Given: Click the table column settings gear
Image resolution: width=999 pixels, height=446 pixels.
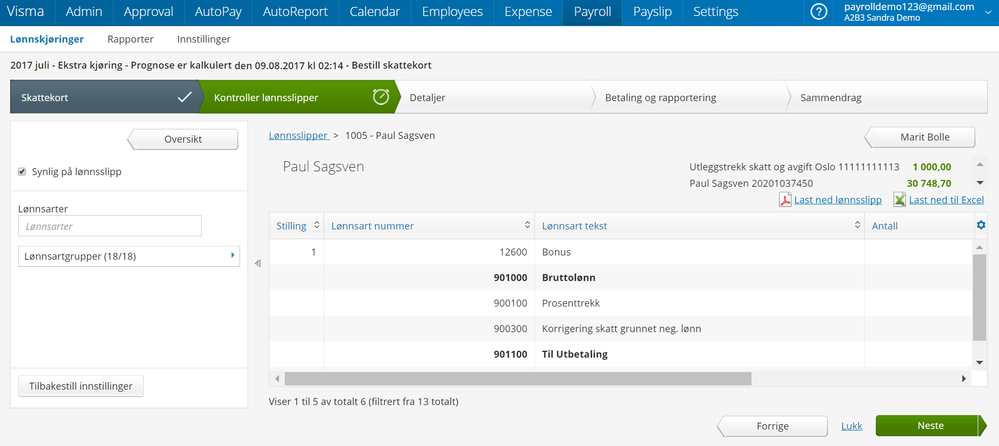Looking at the screenshot, I should click(x=981, y=225).
